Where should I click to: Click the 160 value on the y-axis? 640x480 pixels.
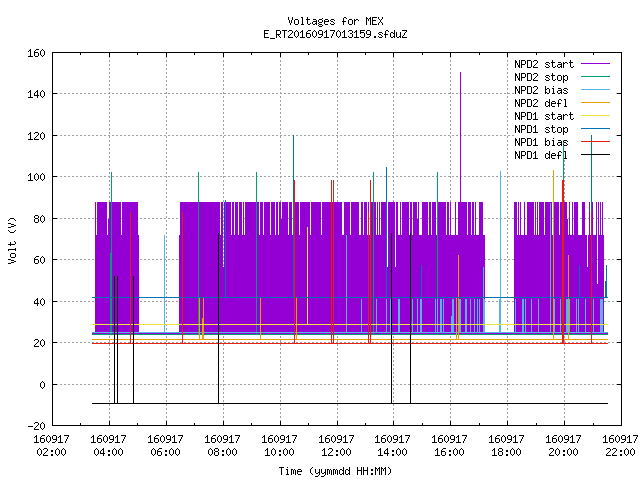coord(36,53)
